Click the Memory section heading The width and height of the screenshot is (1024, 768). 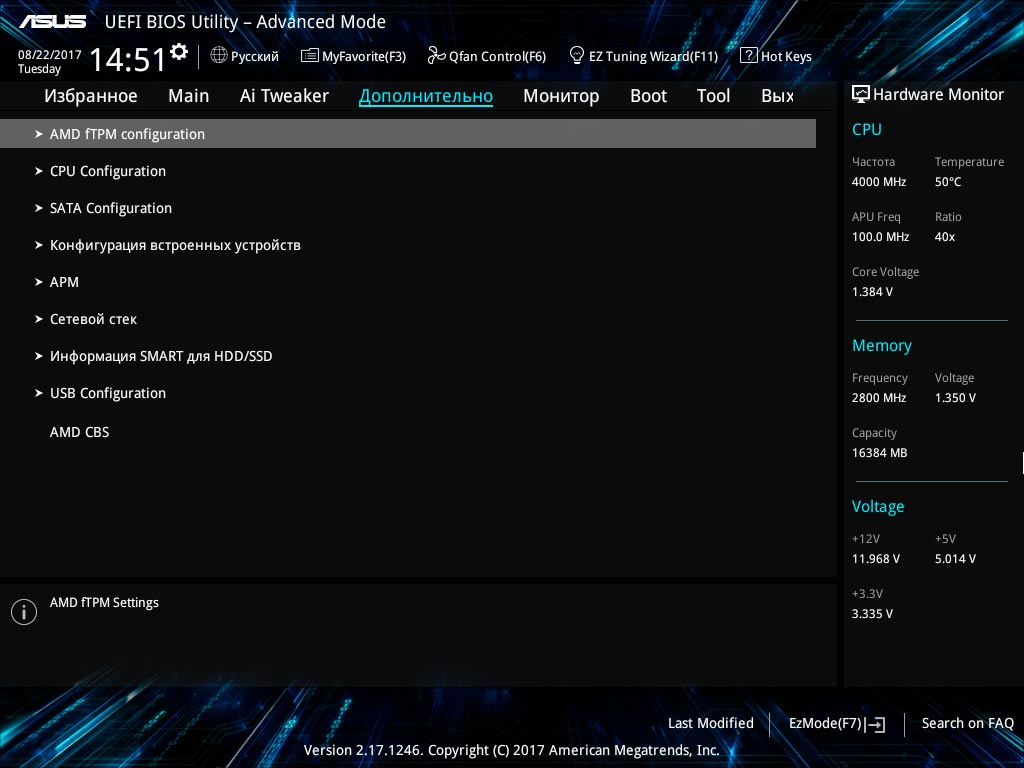coord(882,345)
